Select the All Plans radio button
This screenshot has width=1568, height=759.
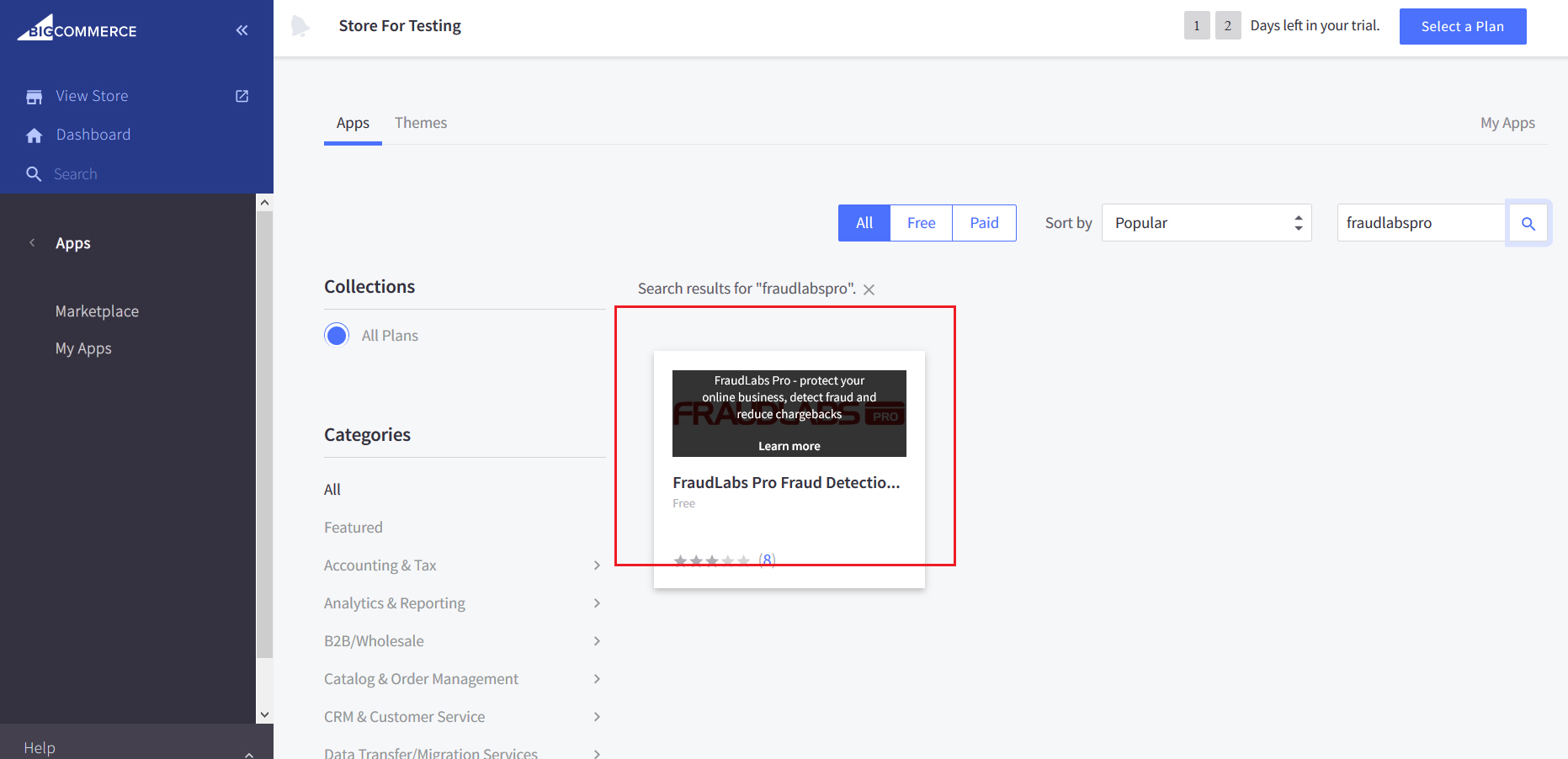(x=337, y=335)
